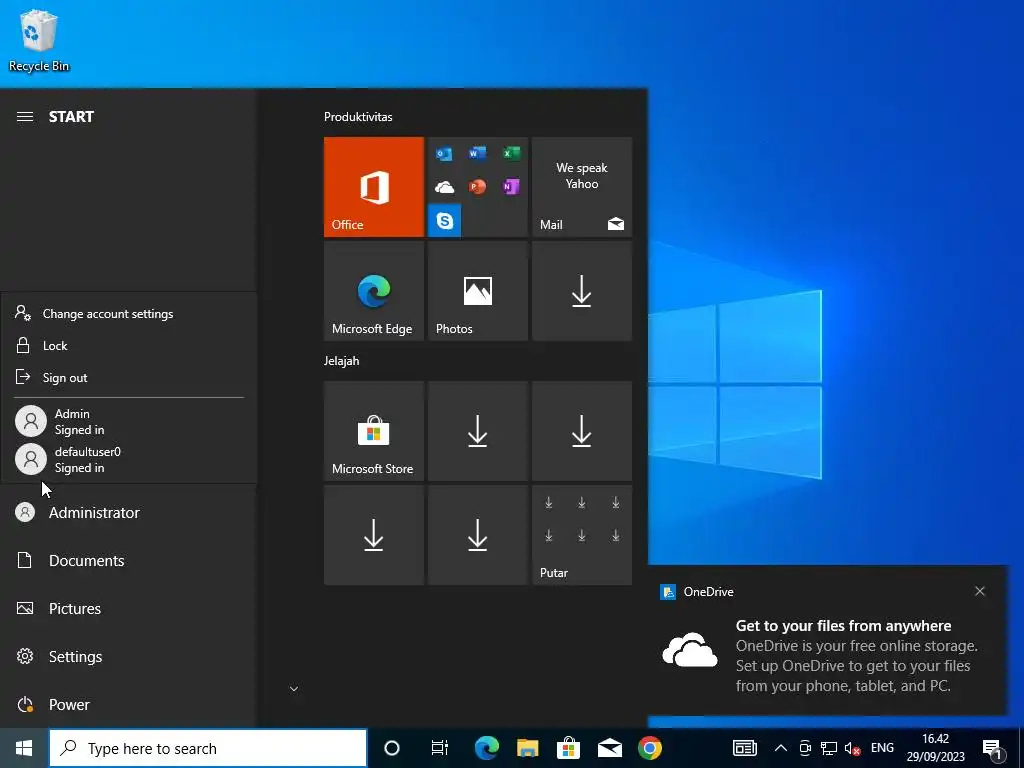Open Skype in the Office folder tile
The height and width of the screenshot is (768, 1024).
click(444, 221)
